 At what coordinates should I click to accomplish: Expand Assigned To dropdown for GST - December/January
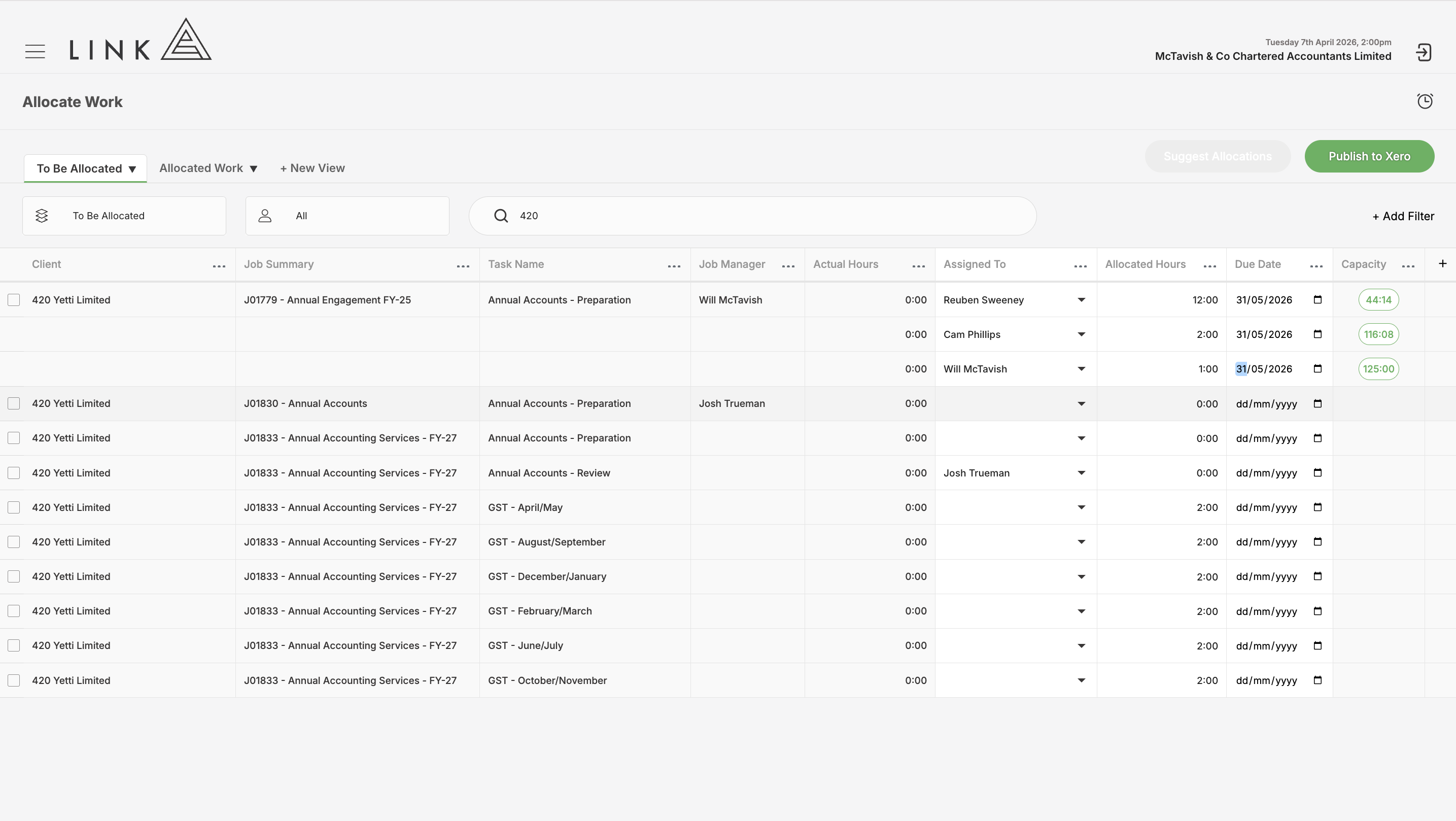pyautogui.click(x=1081, y=577)
